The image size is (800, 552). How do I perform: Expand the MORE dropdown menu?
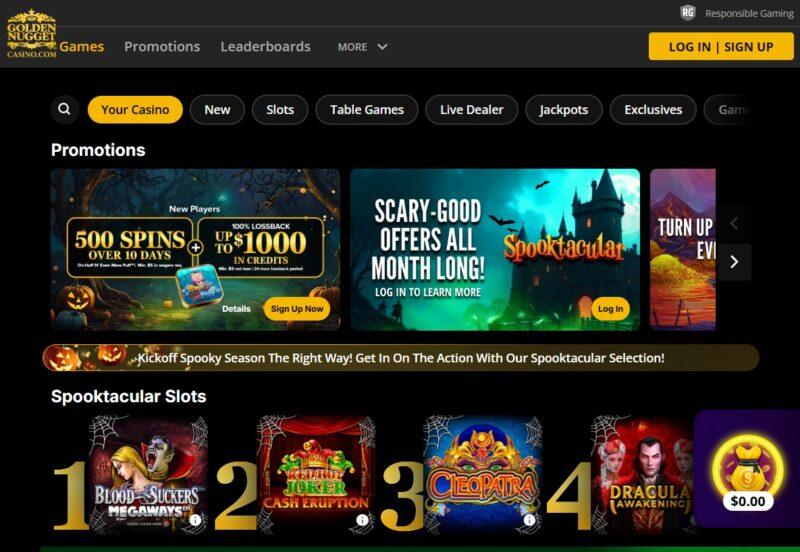coord(362,47)
